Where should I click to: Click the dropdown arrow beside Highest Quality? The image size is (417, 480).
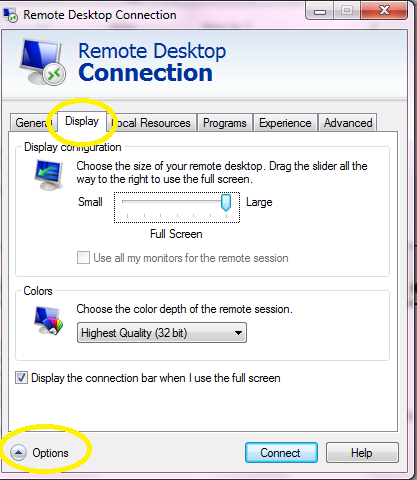tap(238, 333)
